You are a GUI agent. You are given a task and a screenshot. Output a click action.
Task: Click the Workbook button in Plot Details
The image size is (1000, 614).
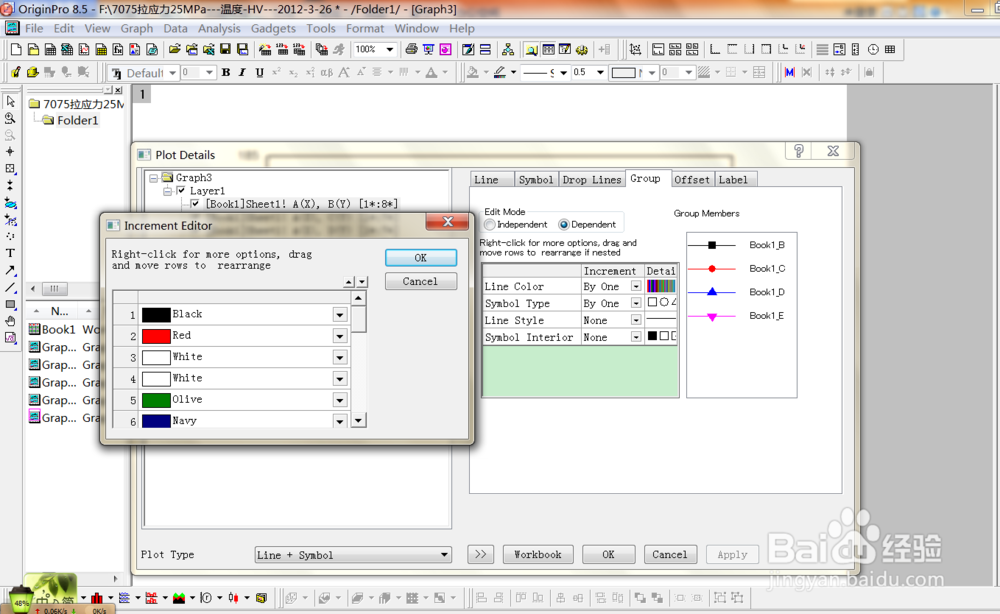tap(538, 555)
